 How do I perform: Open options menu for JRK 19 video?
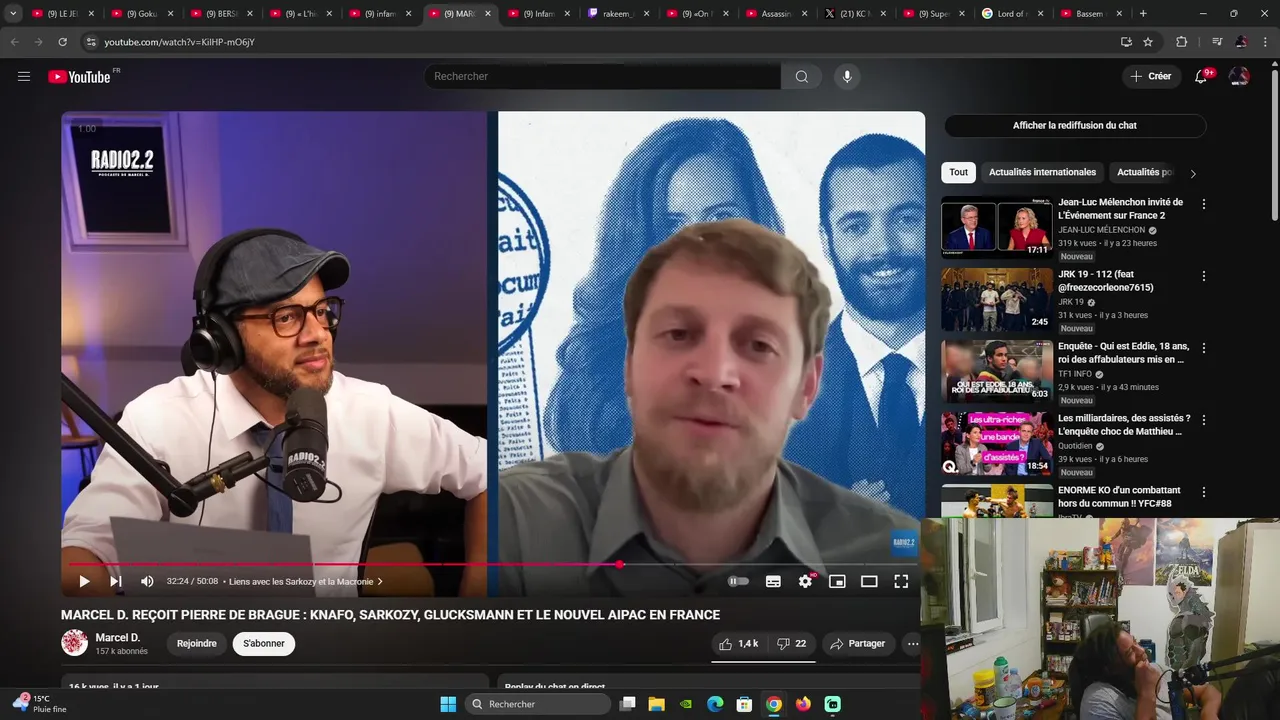coord(1204,276)
